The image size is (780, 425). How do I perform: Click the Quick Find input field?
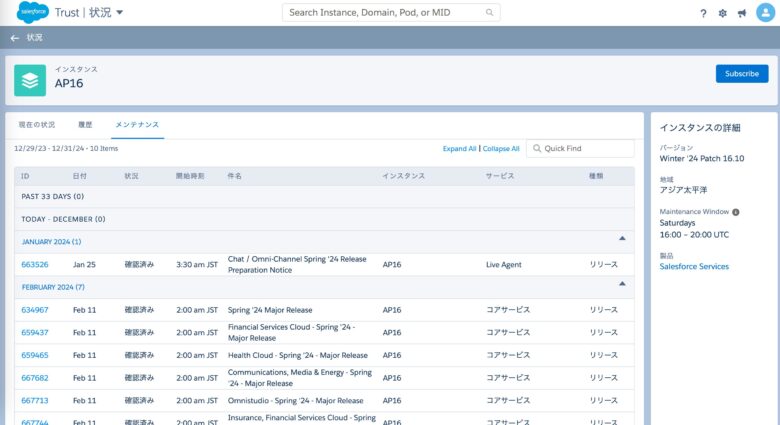tap(580, 148)
